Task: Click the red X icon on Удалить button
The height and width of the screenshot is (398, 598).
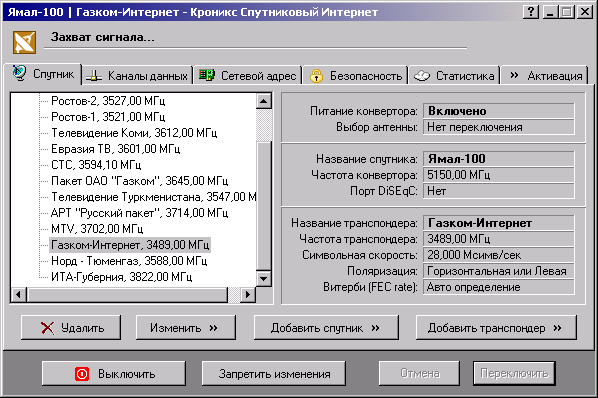Action: click(x=47, y=328)
